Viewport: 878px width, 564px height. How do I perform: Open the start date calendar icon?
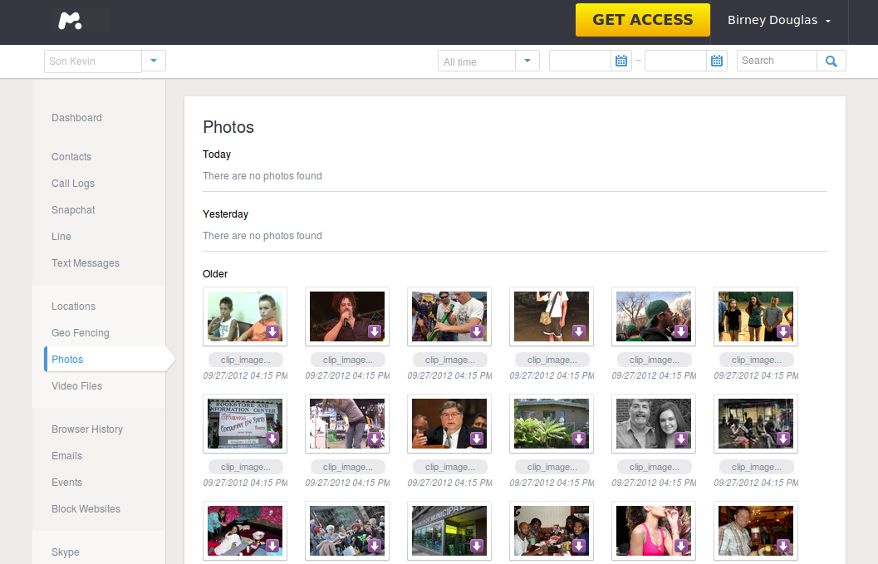(x=621, y=61)
